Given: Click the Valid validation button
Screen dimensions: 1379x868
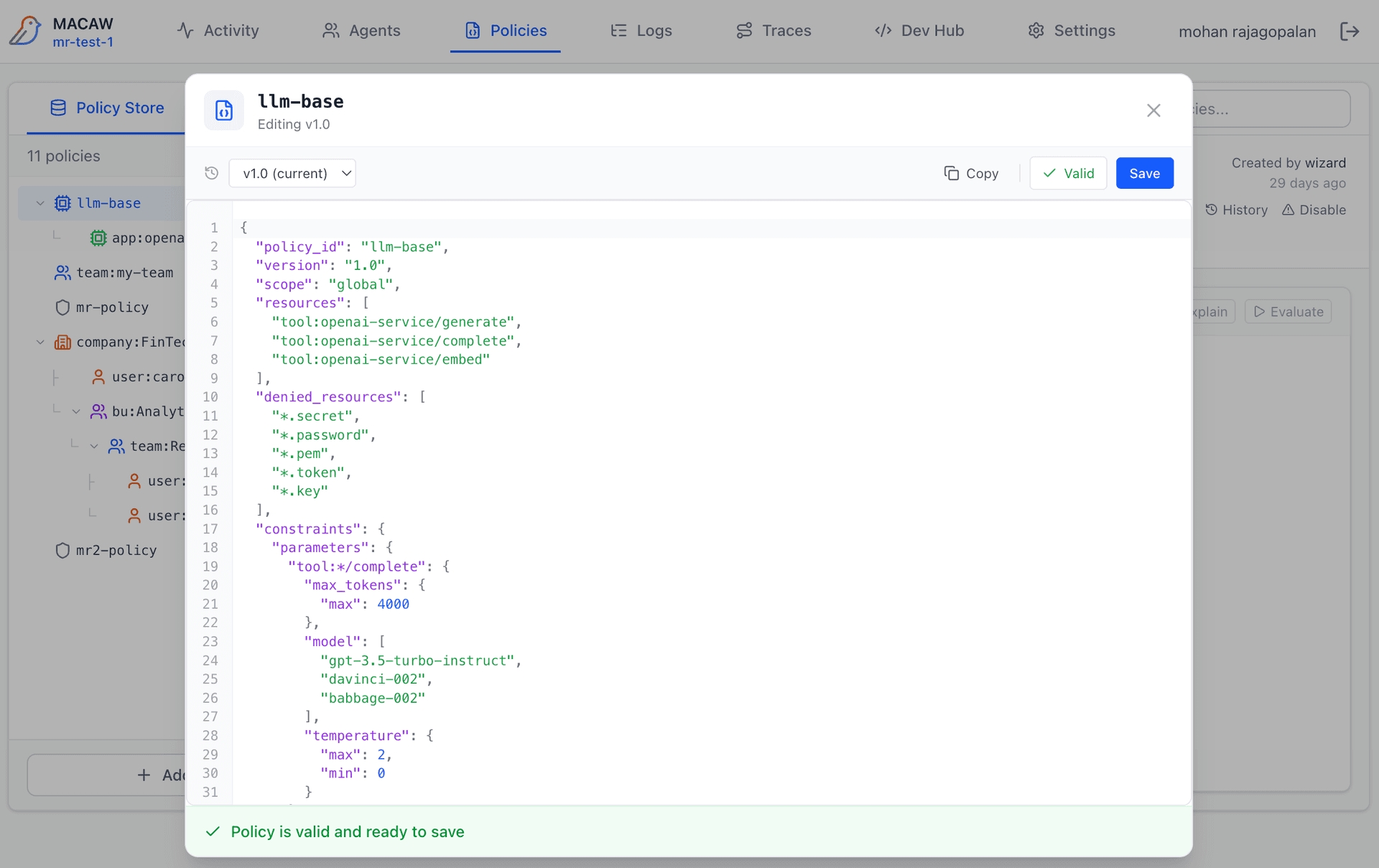Looking at the screenshot, I should pos(1068,173).
